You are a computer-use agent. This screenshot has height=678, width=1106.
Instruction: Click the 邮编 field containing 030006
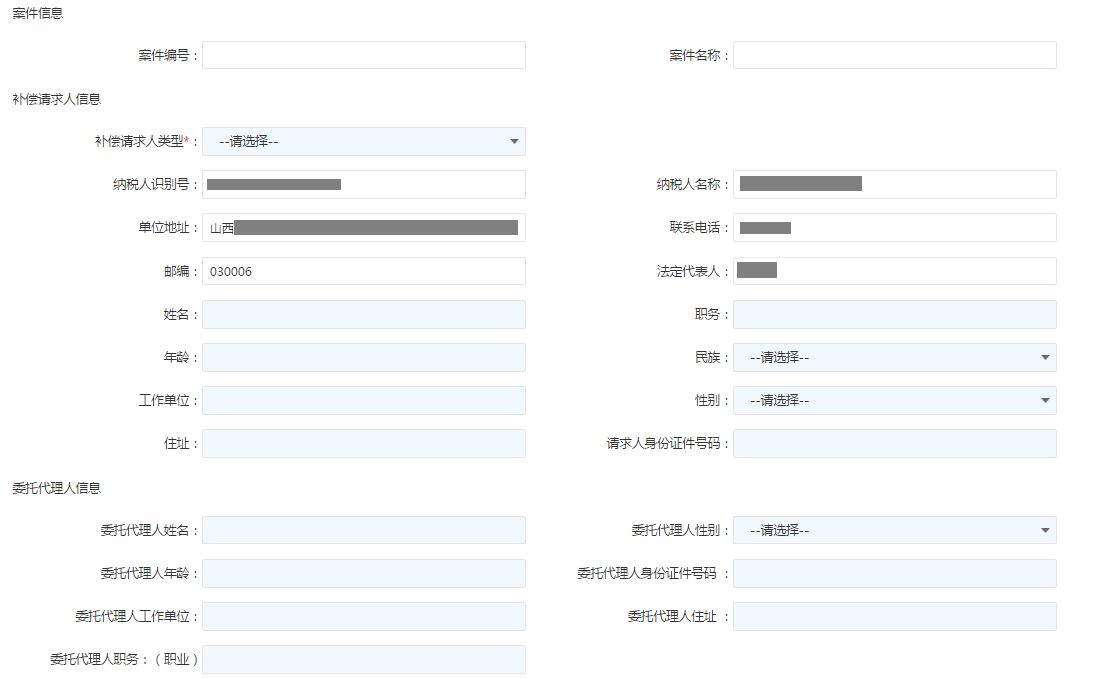[363, 271]
